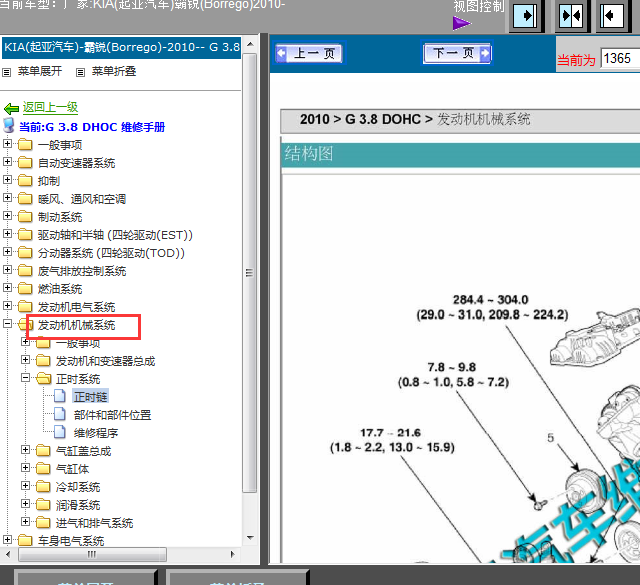Click the tree panel horizontal scrollbar thumb
The image size is (640, 585).
[92, 554]
